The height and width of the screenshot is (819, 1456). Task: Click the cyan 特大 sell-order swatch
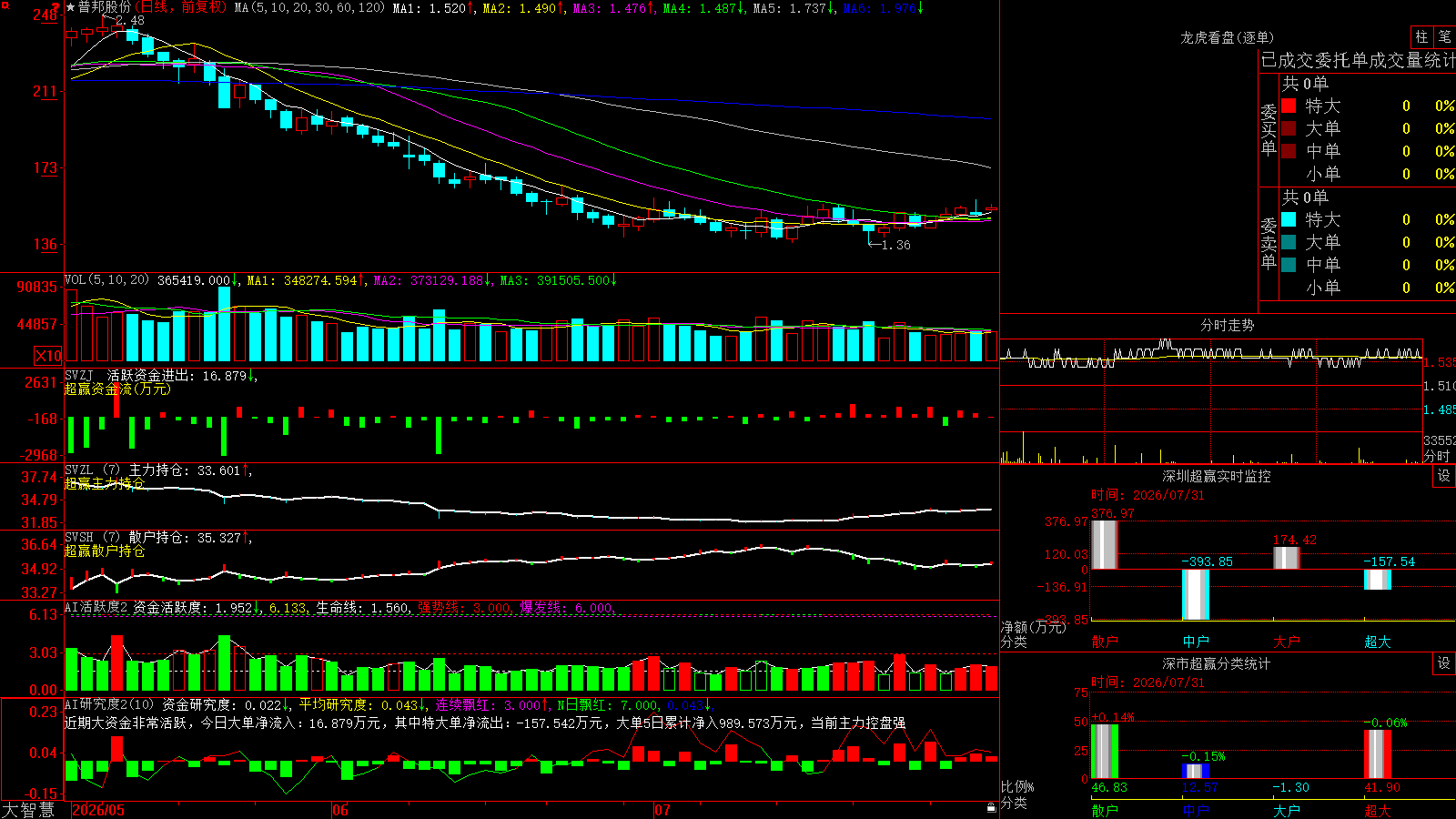pyautogui.click(x=1289, y=219)
